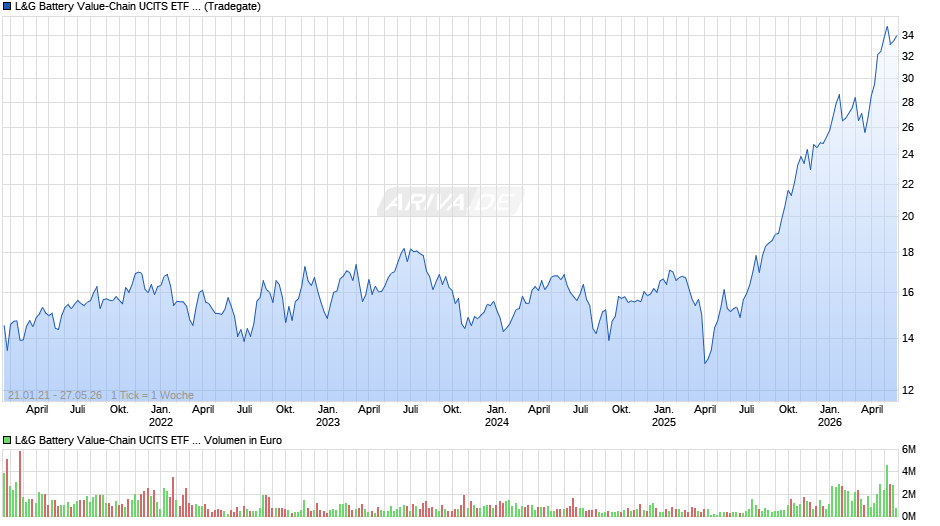This screenshot has height=526, width=940.
Task: Click the price axis label '34'
Action: (908, 35)
